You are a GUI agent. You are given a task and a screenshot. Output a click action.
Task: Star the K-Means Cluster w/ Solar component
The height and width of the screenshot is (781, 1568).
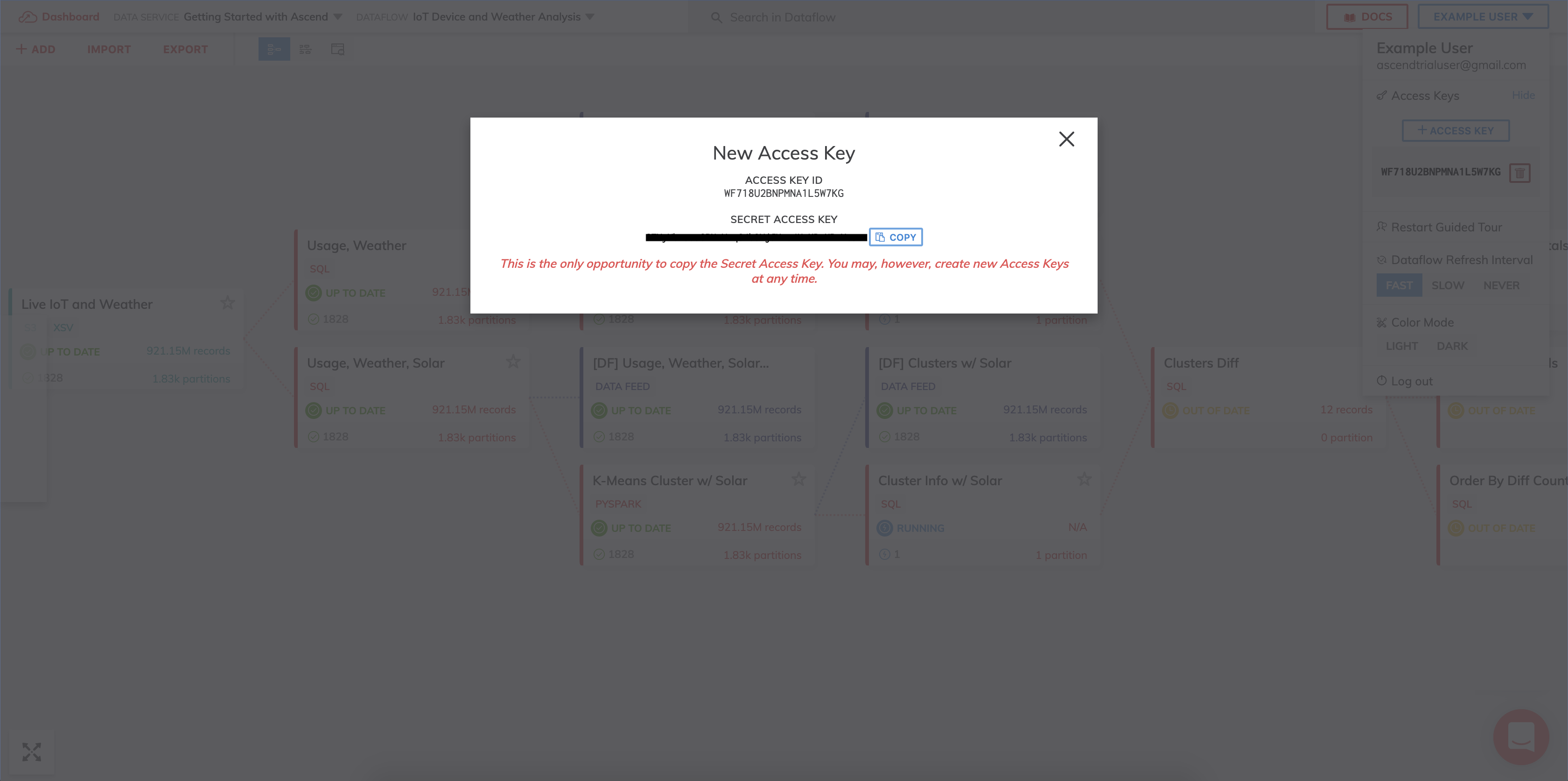coord(798,479)
